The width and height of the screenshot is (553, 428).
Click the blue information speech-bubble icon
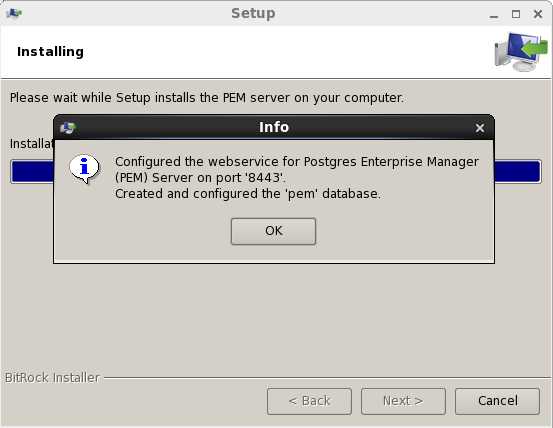(84, 169)
